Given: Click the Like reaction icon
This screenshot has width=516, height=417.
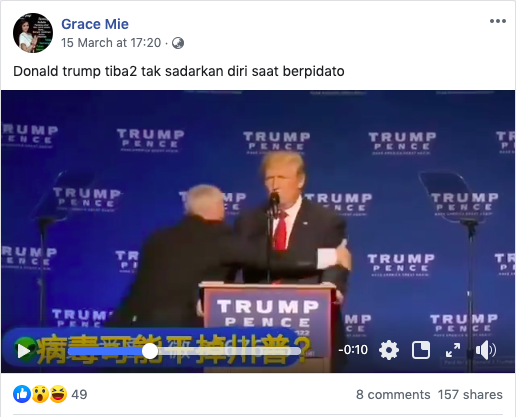Looking at the screenshot, I should (x=22, y=394).
